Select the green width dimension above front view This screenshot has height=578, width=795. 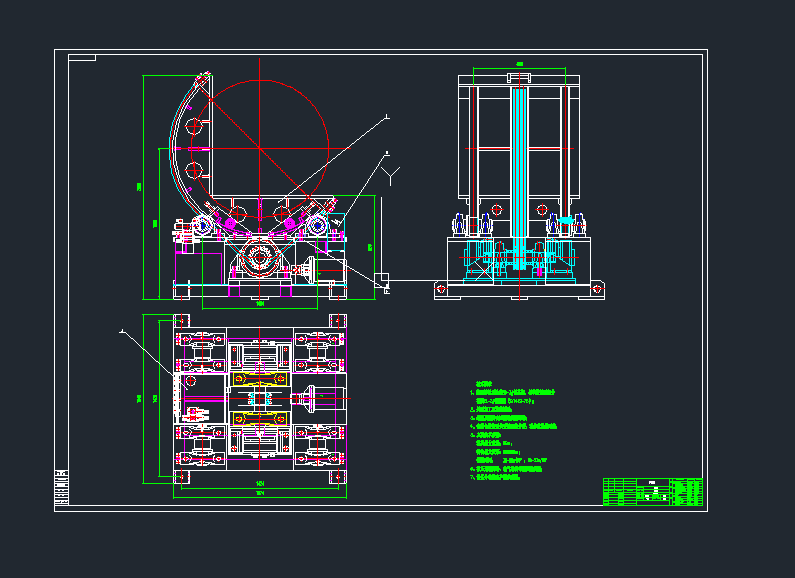(x=519, y=65)
